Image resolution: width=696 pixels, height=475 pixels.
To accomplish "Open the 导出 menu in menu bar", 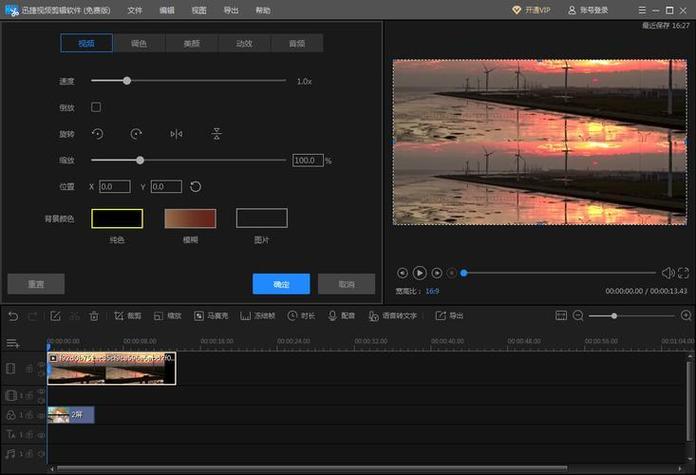I will (x=231, y=10).
